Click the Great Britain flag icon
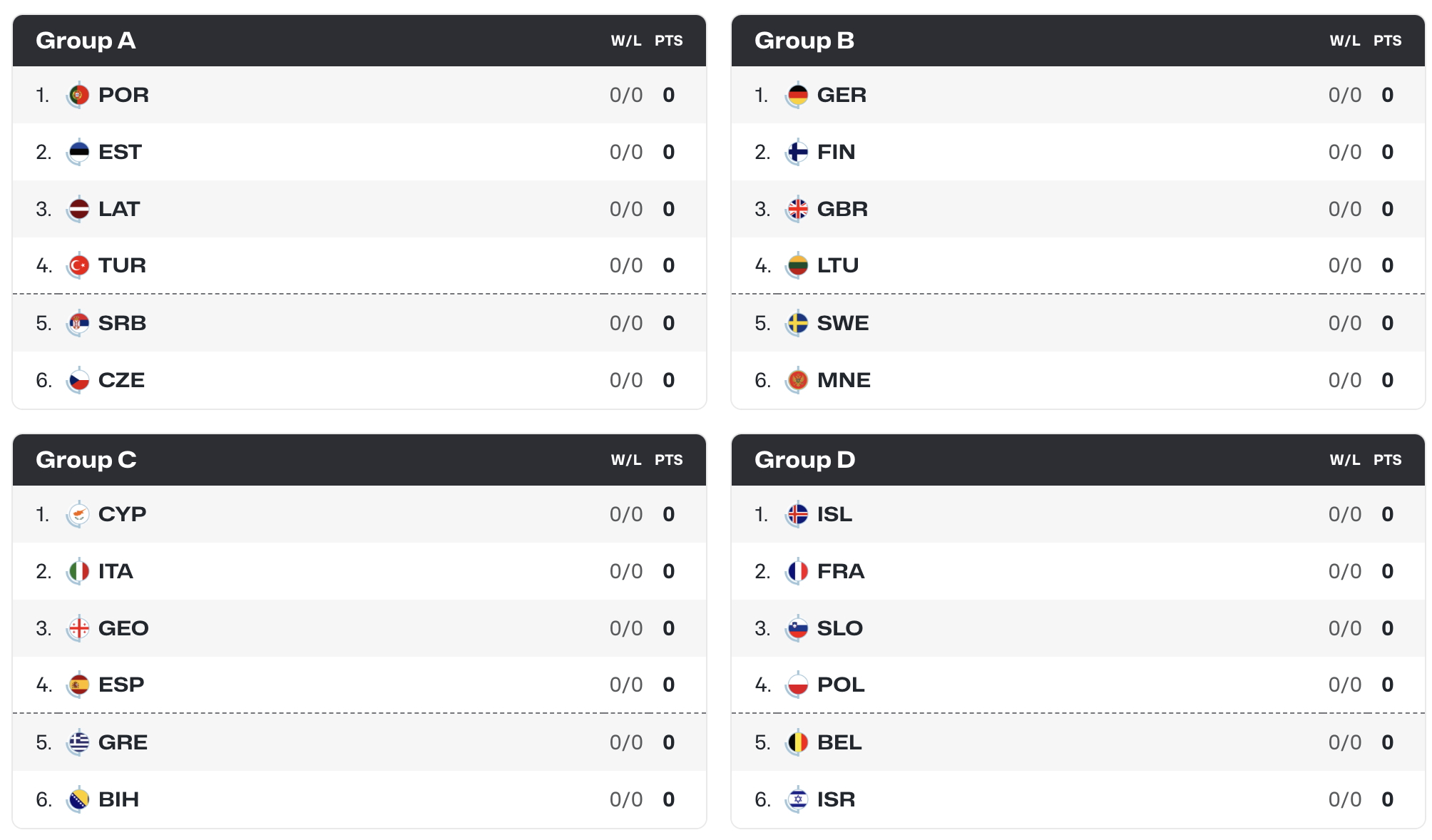The image size is (1432, 840). 797,209
